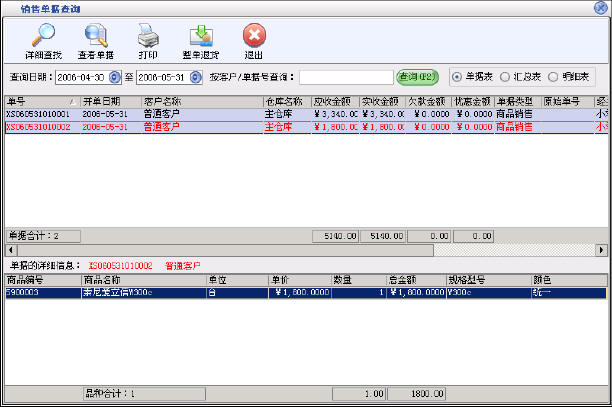Select the 汇总表 radio button
The image size is (612, 407).
click(x=507, y=76)
